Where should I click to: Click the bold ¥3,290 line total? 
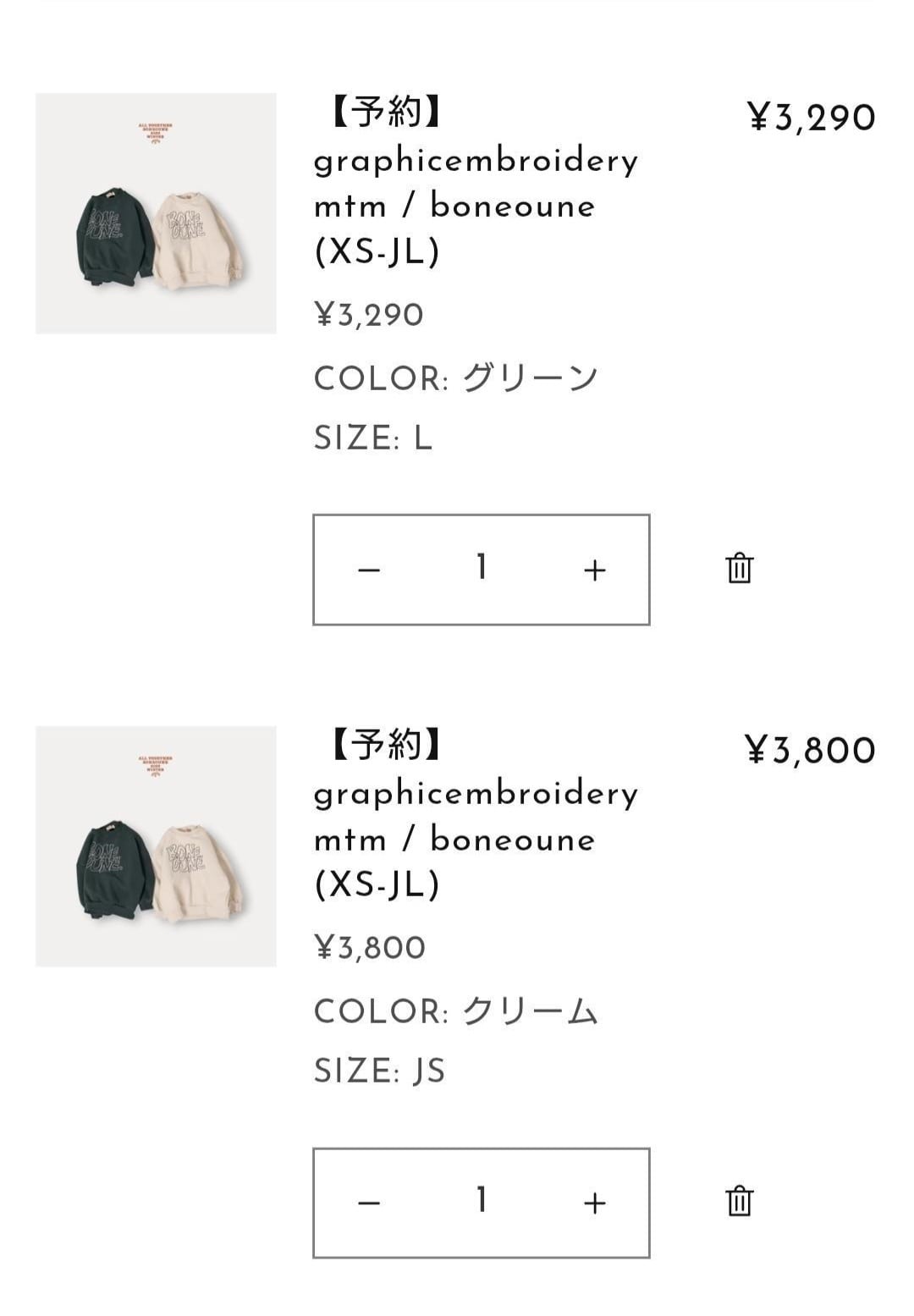click(x=811, y=118)
